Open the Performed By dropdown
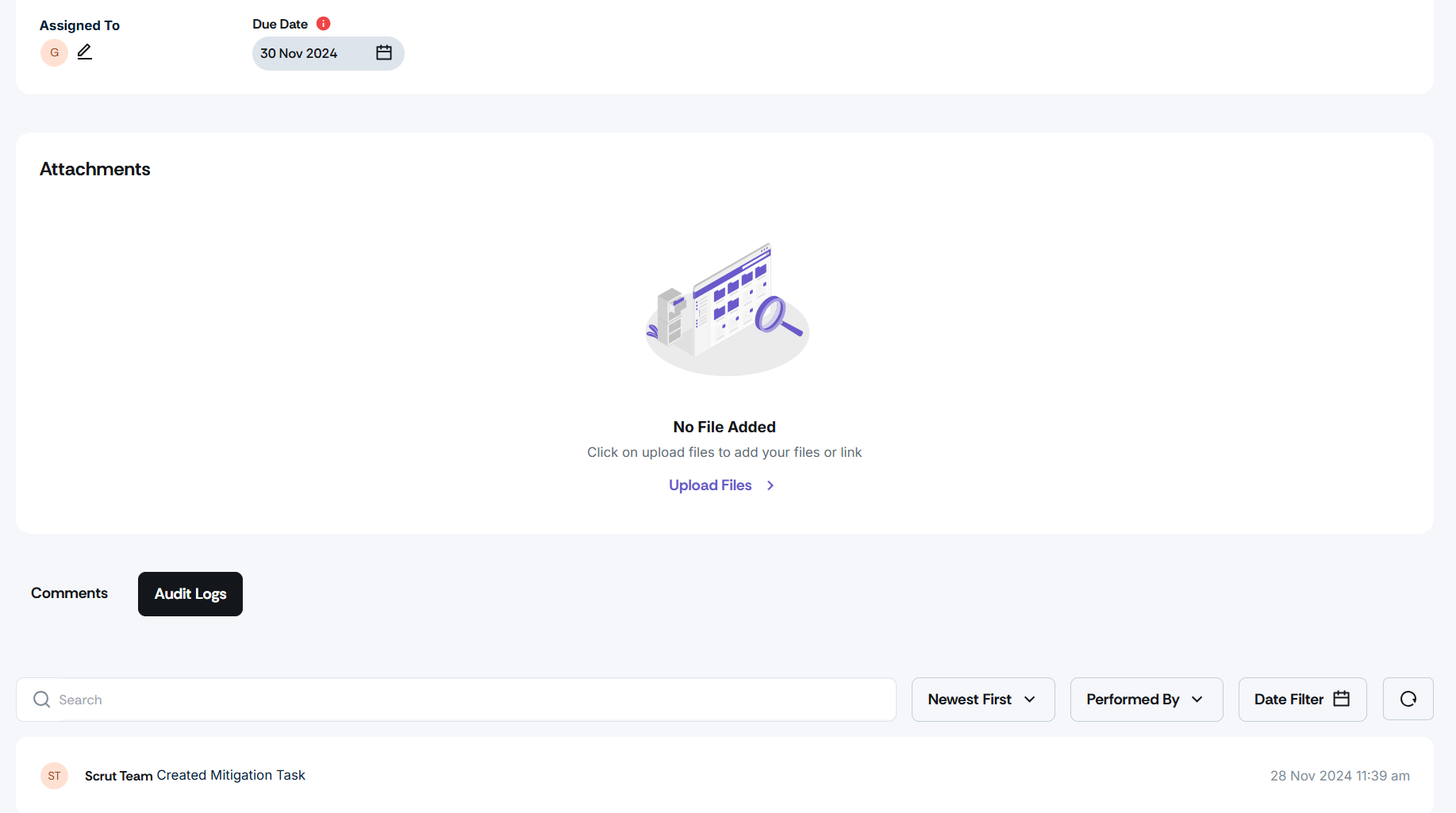Image resolution: width=1456 pixels, height=813 pixels. point(1147,700)
